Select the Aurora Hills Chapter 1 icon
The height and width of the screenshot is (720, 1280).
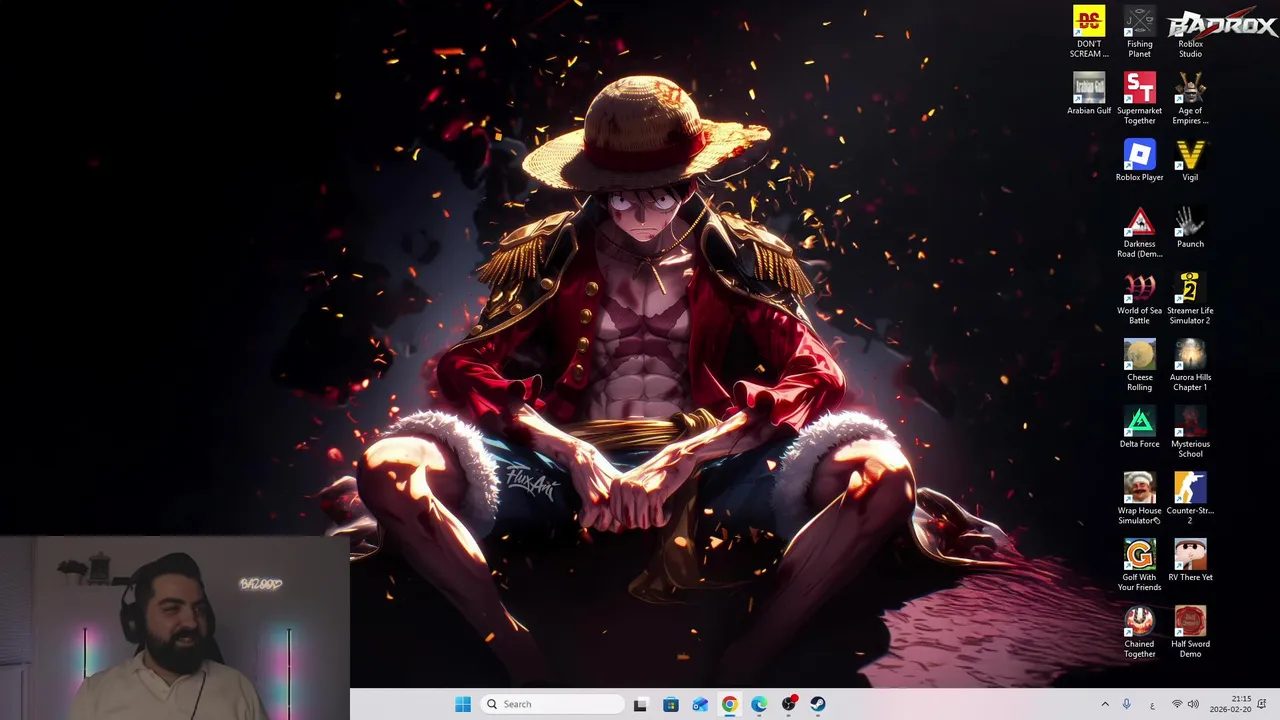click(x=1190, y=366)
